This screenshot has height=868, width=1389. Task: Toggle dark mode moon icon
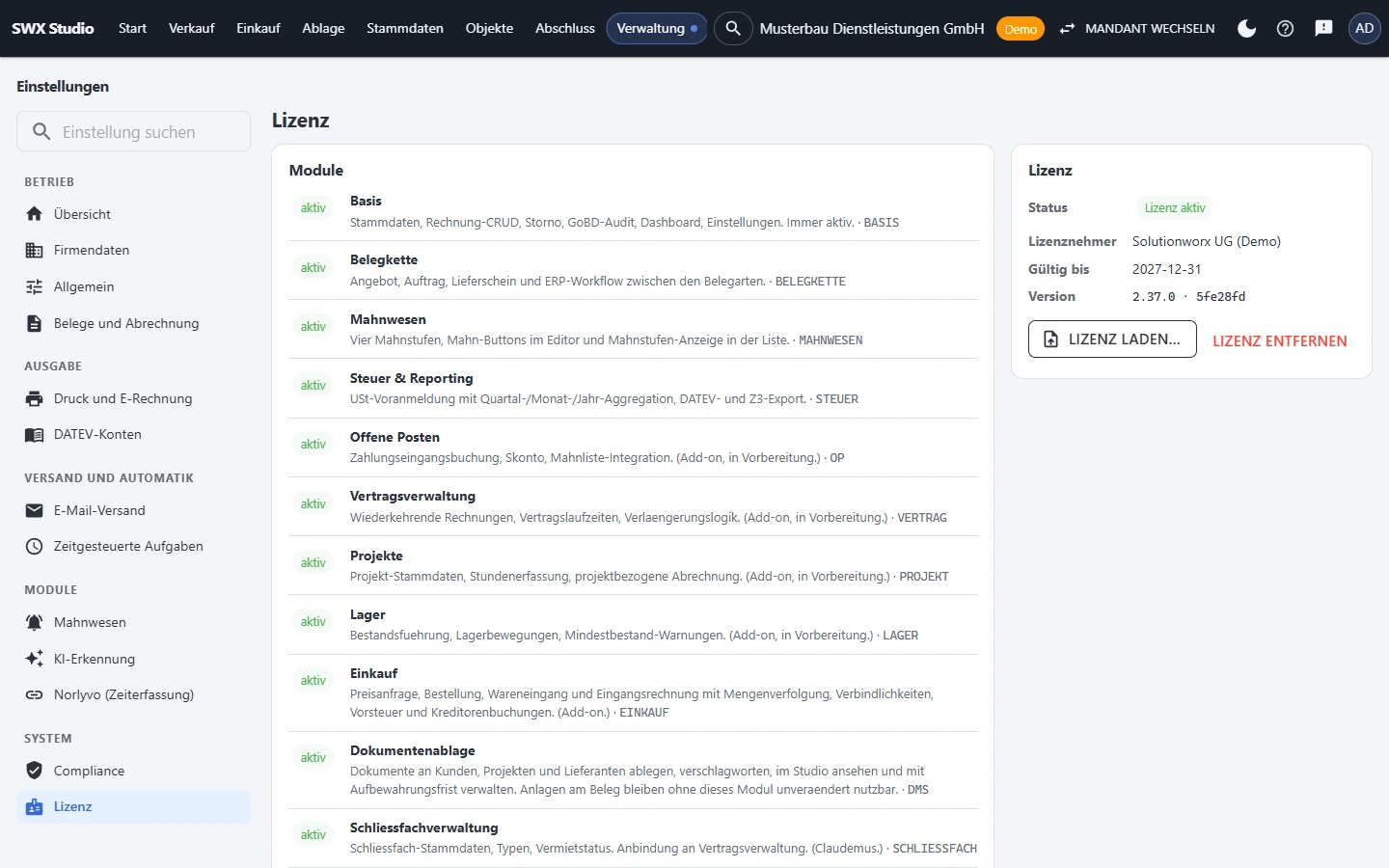coord(1246,28)
